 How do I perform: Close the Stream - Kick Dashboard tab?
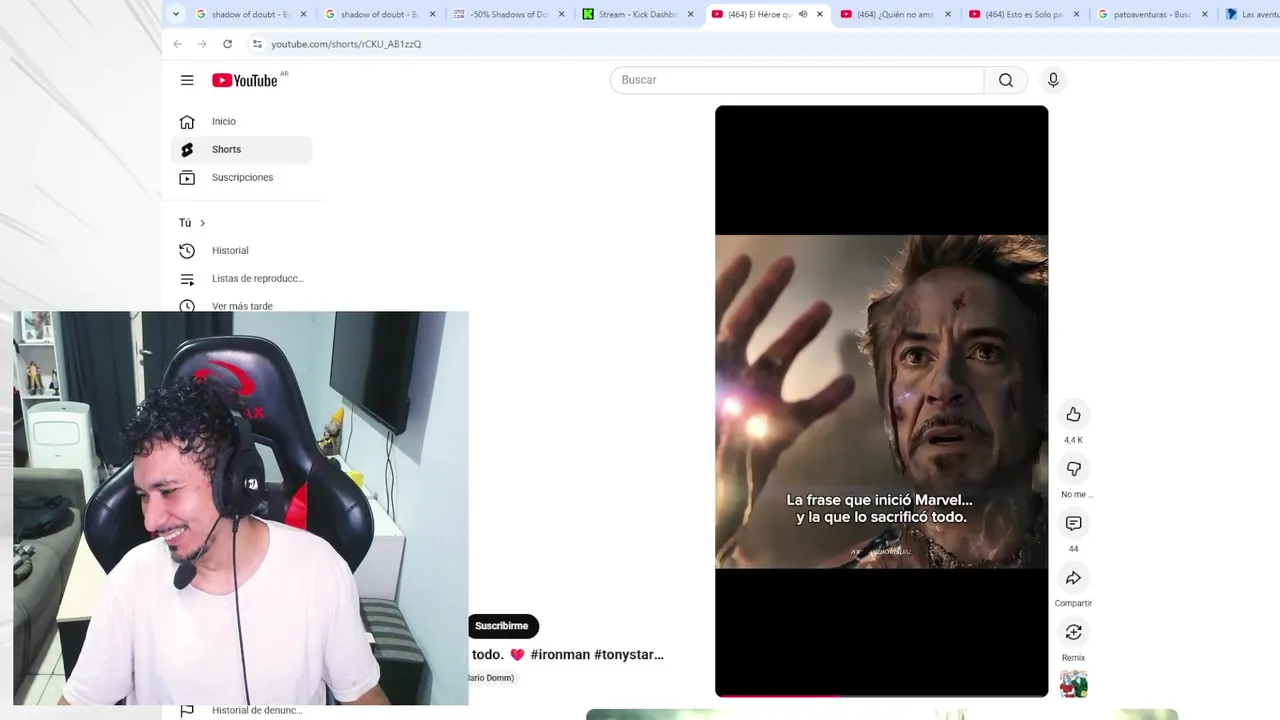[690, 14]
